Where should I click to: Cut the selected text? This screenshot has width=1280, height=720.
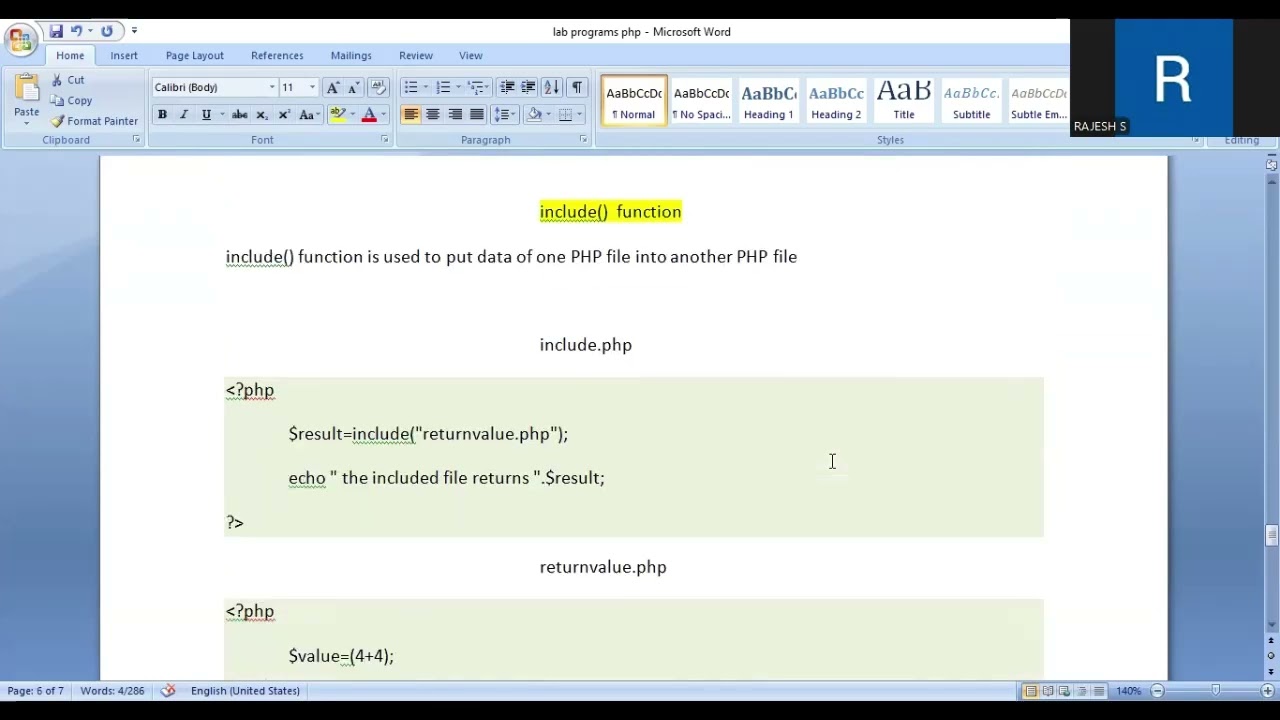pyautogui.click(x=67, y=80)
